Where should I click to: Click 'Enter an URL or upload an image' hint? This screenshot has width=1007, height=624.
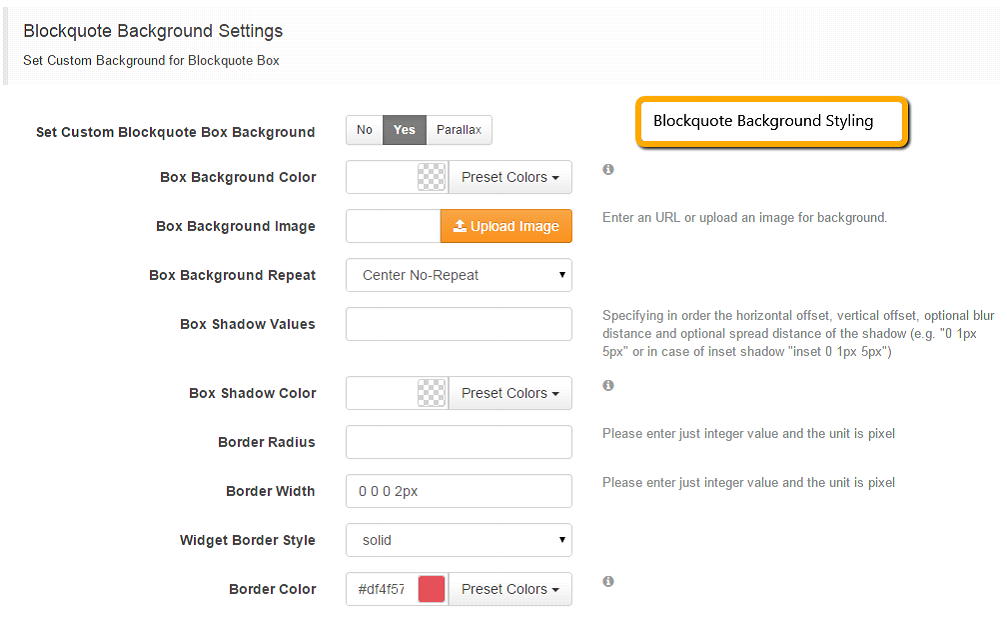point(744,218)
